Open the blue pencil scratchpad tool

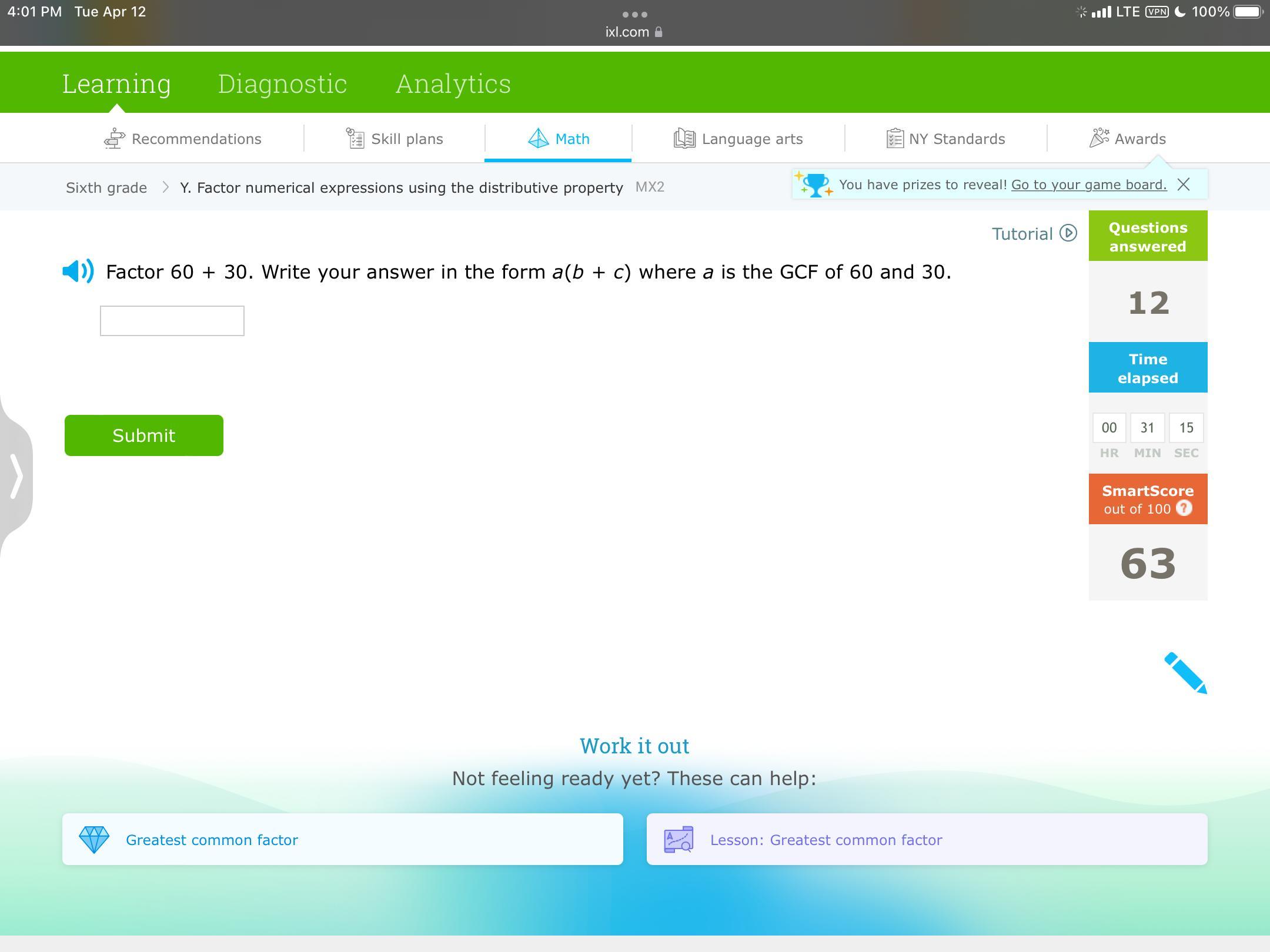(1185, 672)
